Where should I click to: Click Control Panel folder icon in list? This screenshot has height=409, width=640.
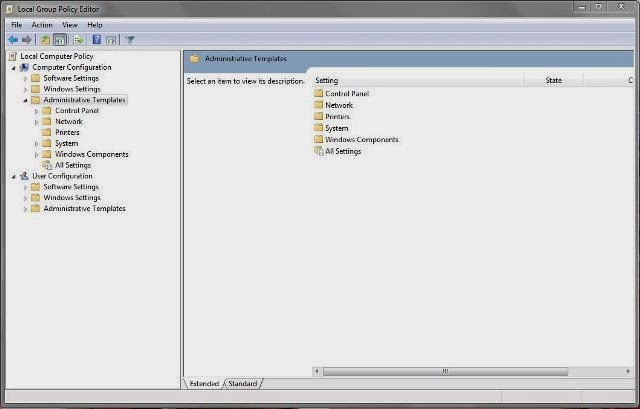click(319, 93)
